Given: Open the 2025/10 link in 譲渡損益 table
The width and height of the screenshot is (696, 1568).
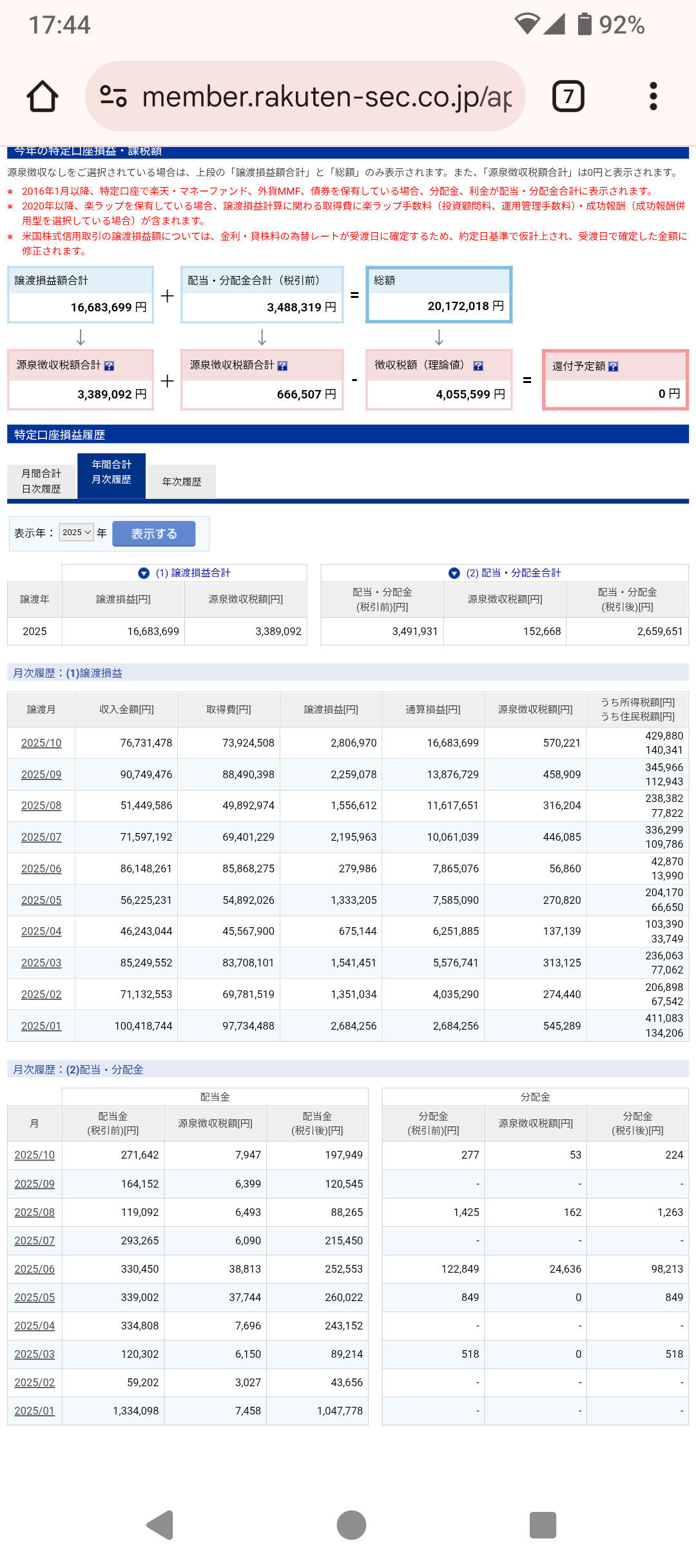Looking at the screenshot, I should (x=41, y=743).
